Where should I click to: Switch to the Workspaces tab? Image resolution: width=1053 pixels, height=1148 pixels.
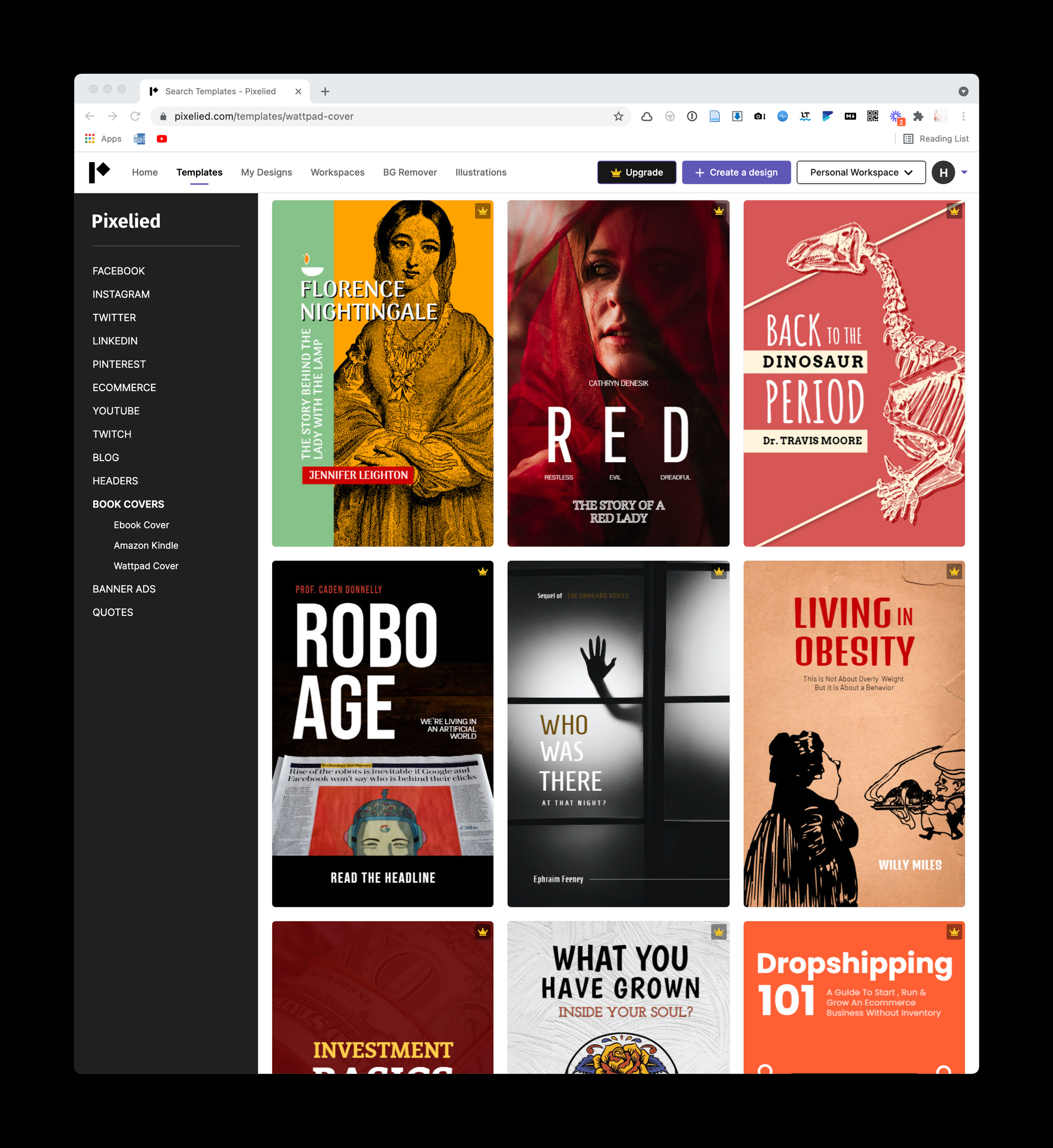pyautogui.click(x=337, y=172)
